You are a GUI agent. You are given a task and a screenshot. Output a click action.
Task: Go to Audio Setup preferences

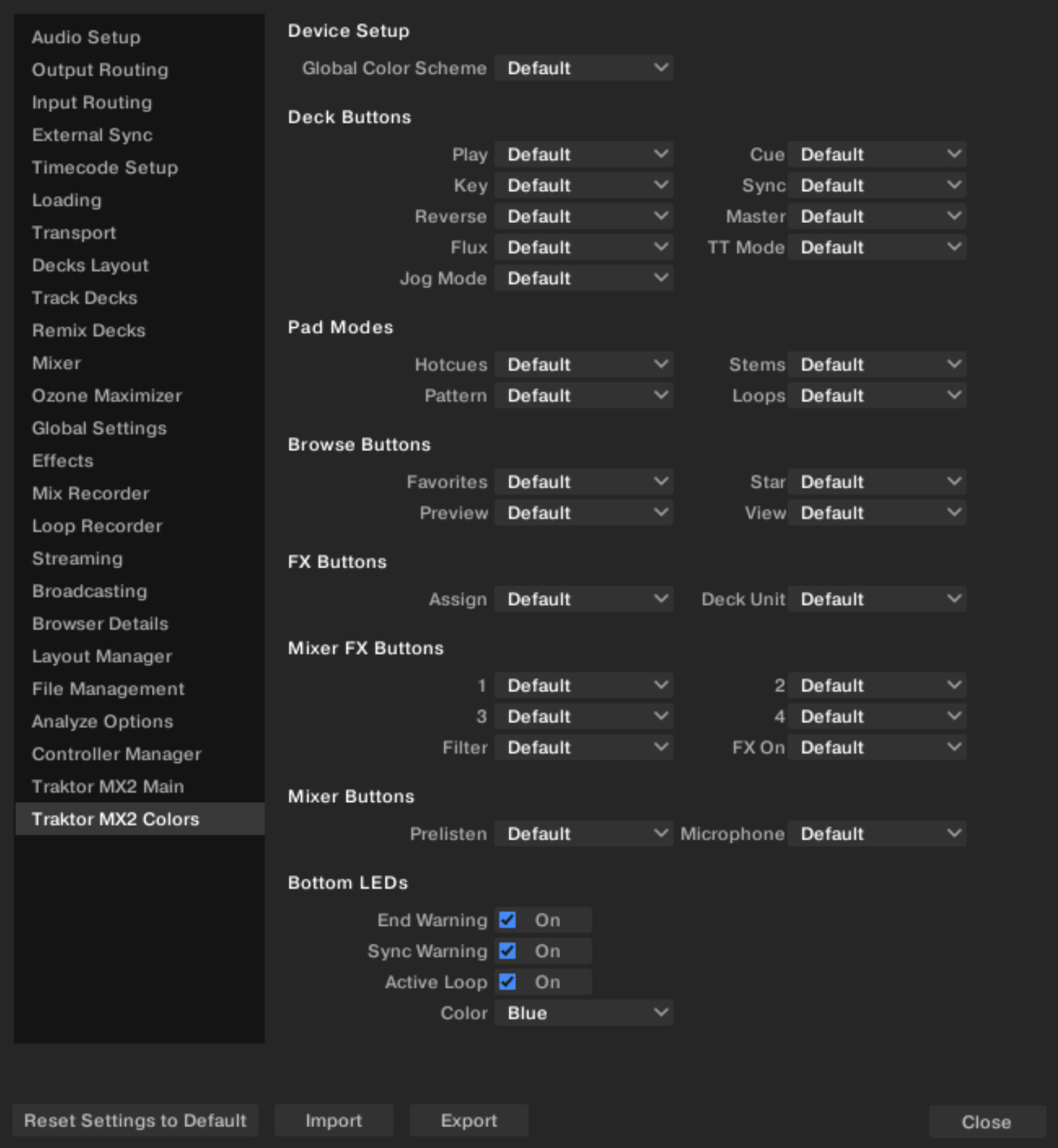pyautogui.click(x=140, y=37)
